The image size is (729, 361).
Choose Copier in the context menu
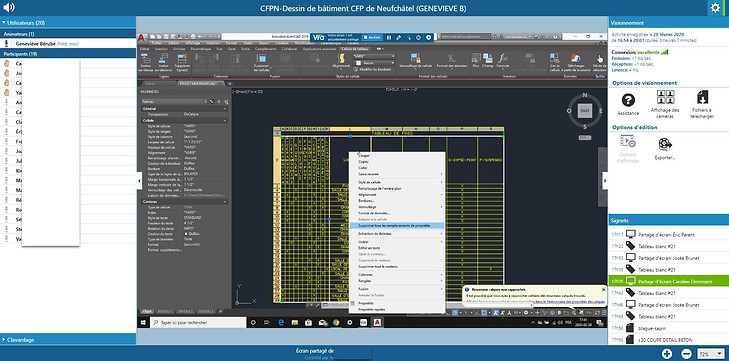tap(364, 161)
